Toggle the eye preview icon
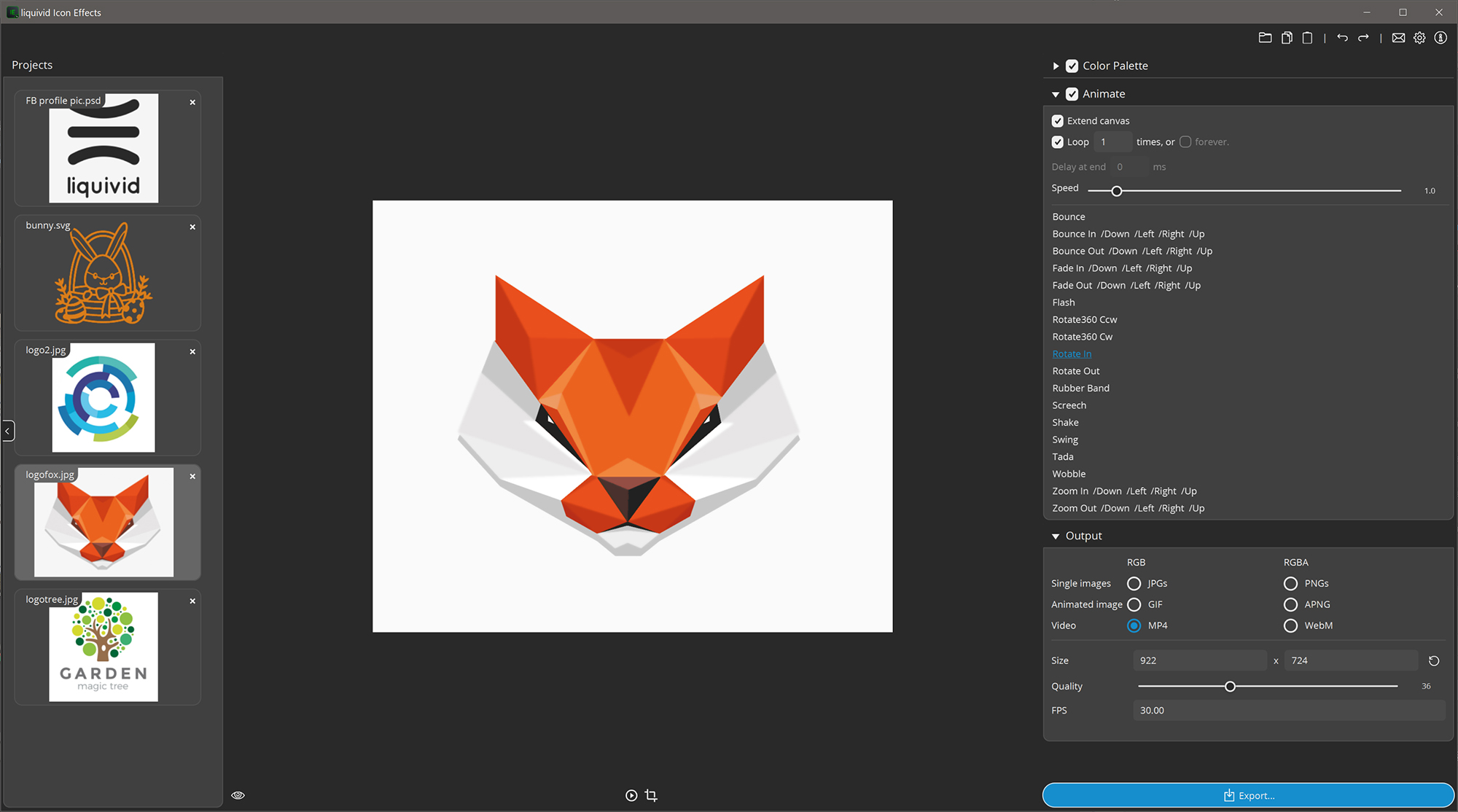The image size is (1458, 812). pos(238,795)
